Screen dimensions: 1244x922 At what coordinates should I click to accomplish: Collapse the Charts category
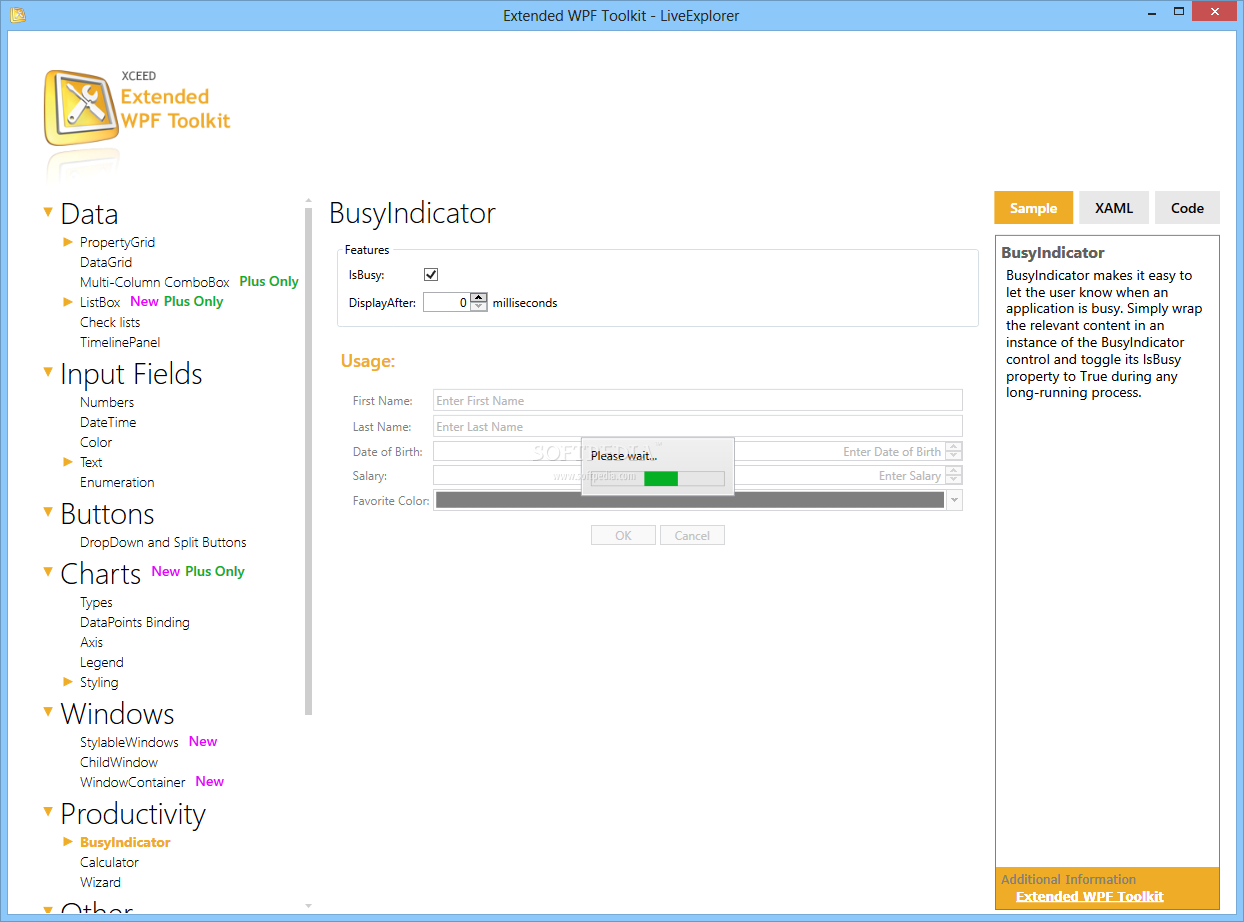pyautogui.click(x=47, y=572)
